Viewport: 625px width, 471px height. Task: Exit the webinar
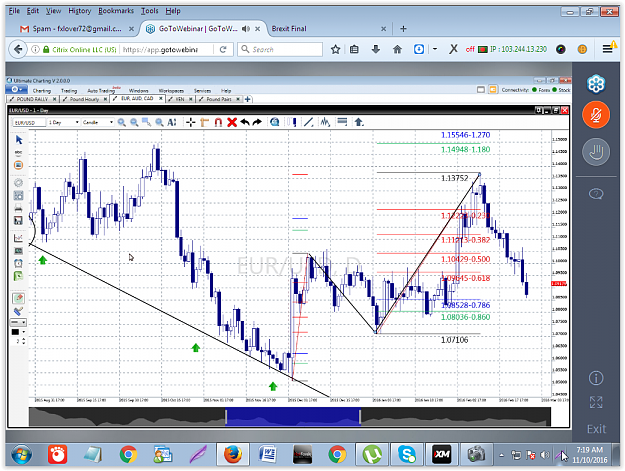tap(596, 429)
